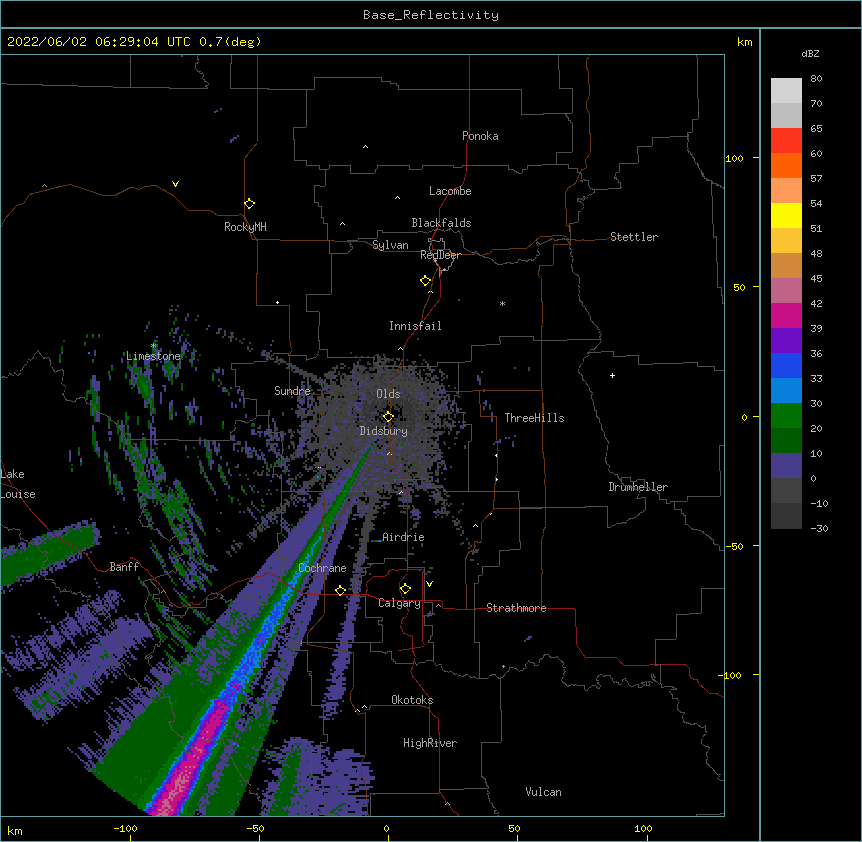Screen dimensions: 862x842
Task: Click the yellow V marker east of Calgary
Action: point(429,584)
